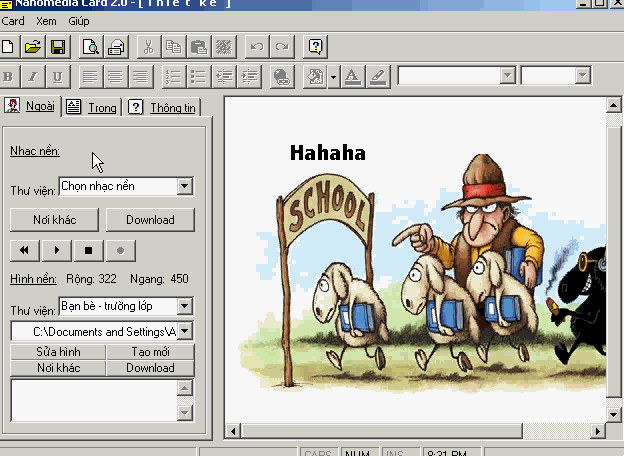Switch to the Thông tin tab

[x=162, y=107]
